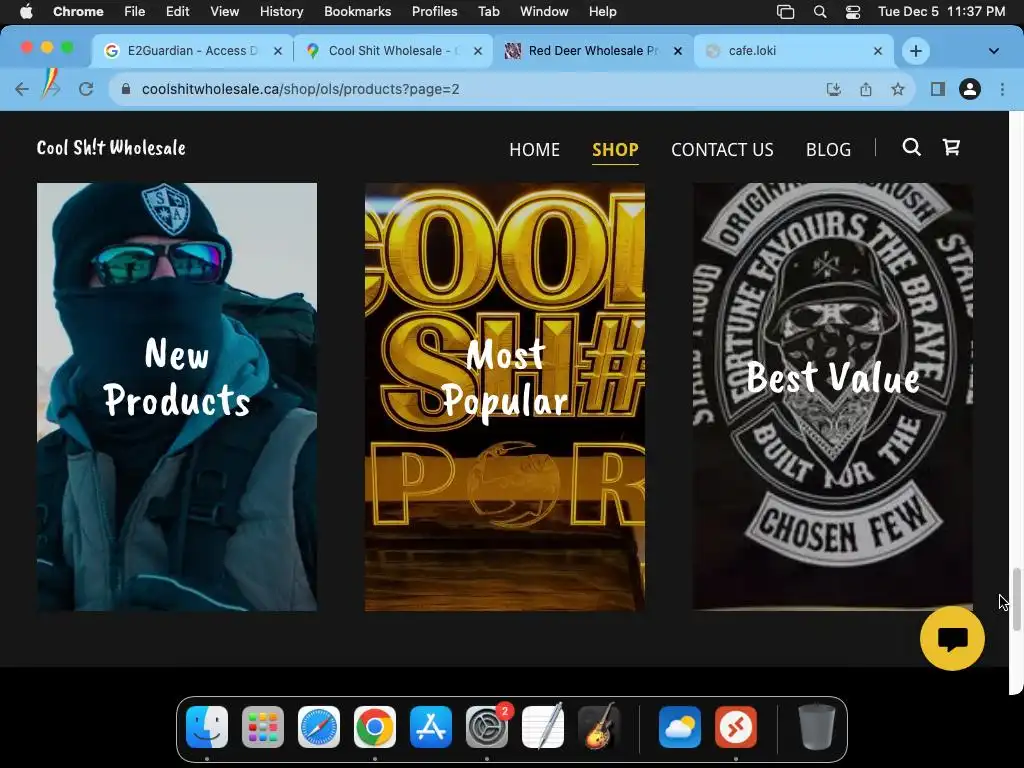The image size is (1024, 768).
Task: Visit the BLOG link
Action: click(x=828, y=150)
